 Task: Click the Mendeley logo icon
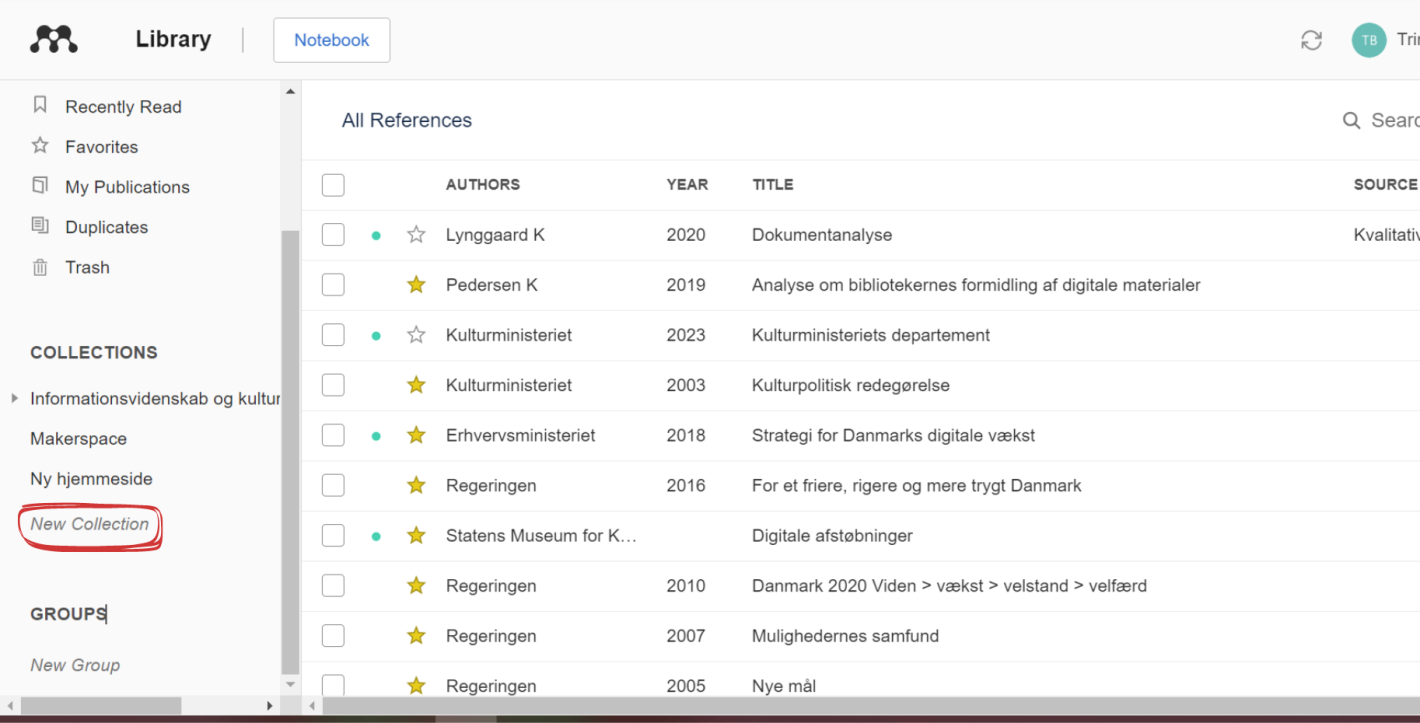(x=54, y=40)
